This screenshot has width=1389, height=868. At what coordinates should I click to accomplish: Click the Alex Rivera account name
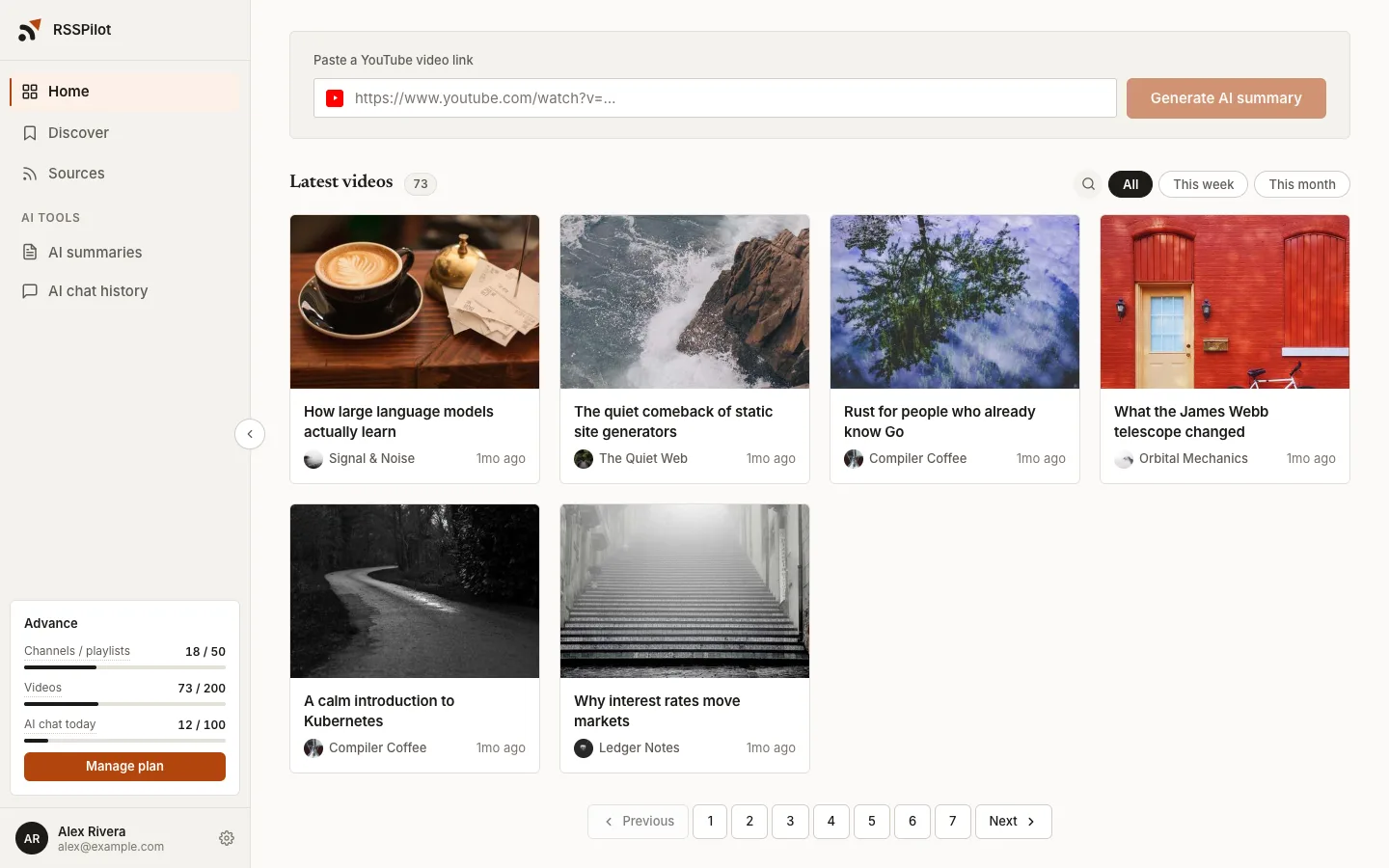(x=92, y=831)
